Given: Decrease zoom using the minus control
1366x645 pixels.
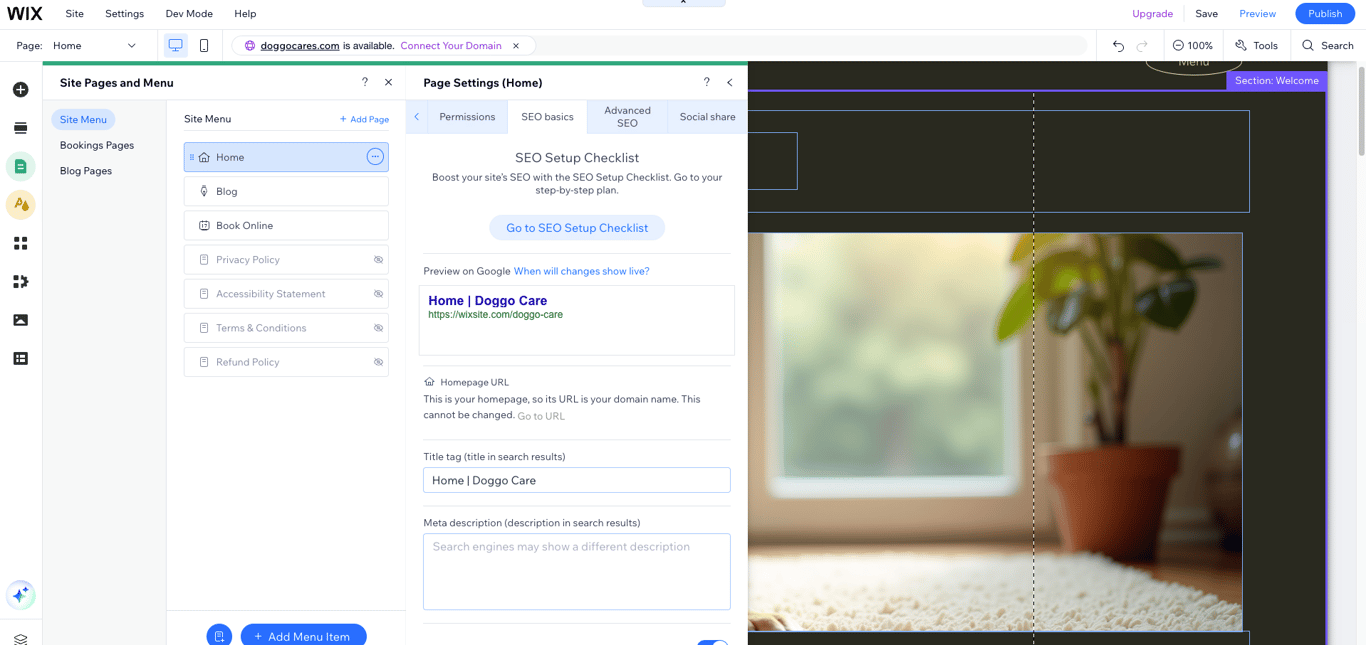Looking at the screenshot, I should click(1177, 45).
